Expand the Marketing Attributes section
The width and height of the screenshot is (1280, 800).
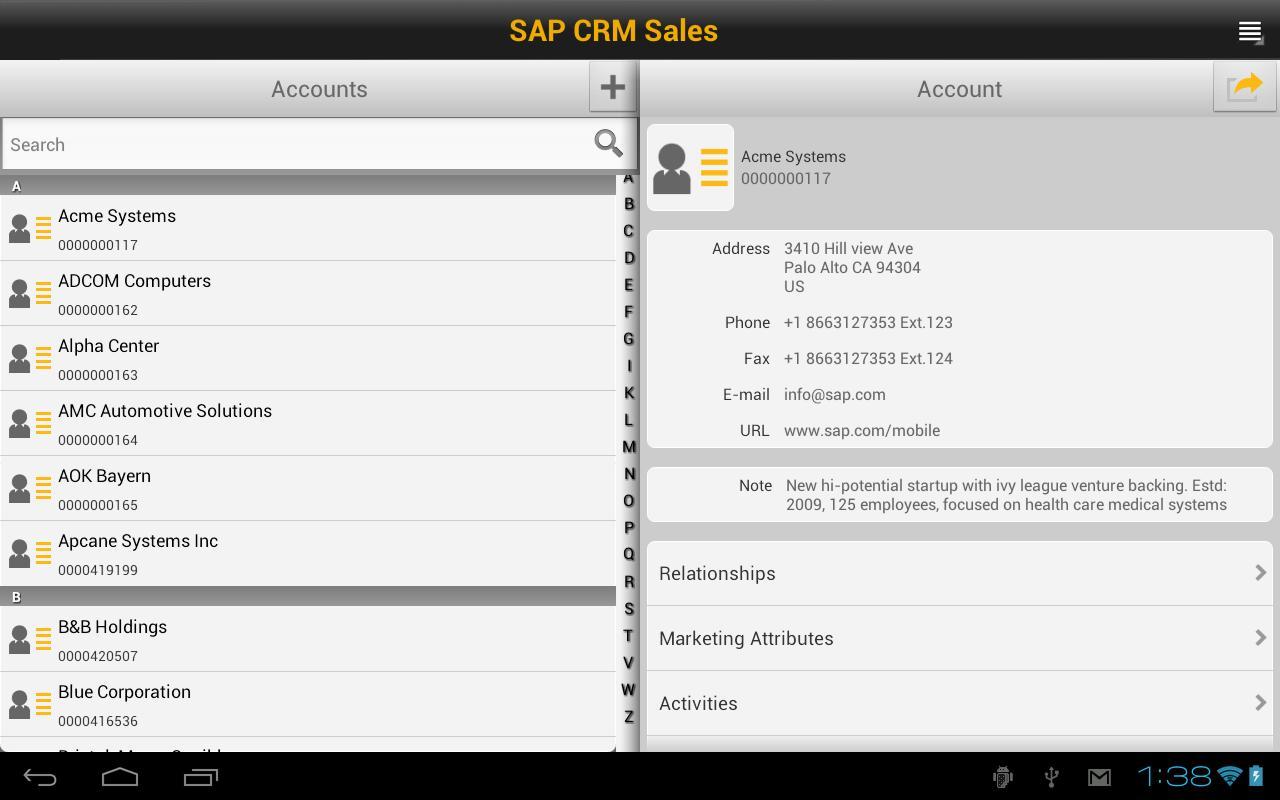pos(958,638)
